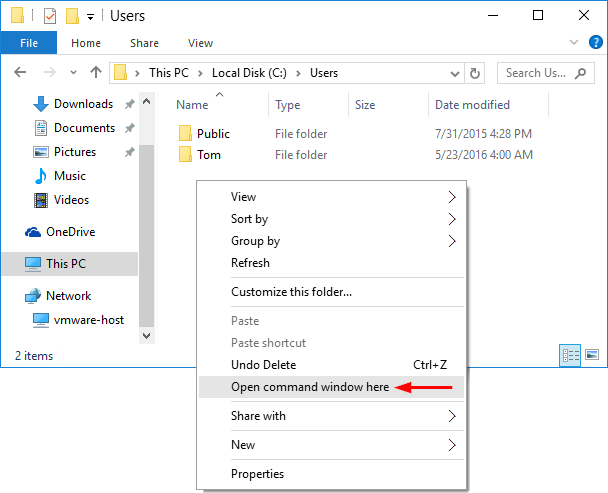Open the Share with submenu

click(x=331, y=416)
